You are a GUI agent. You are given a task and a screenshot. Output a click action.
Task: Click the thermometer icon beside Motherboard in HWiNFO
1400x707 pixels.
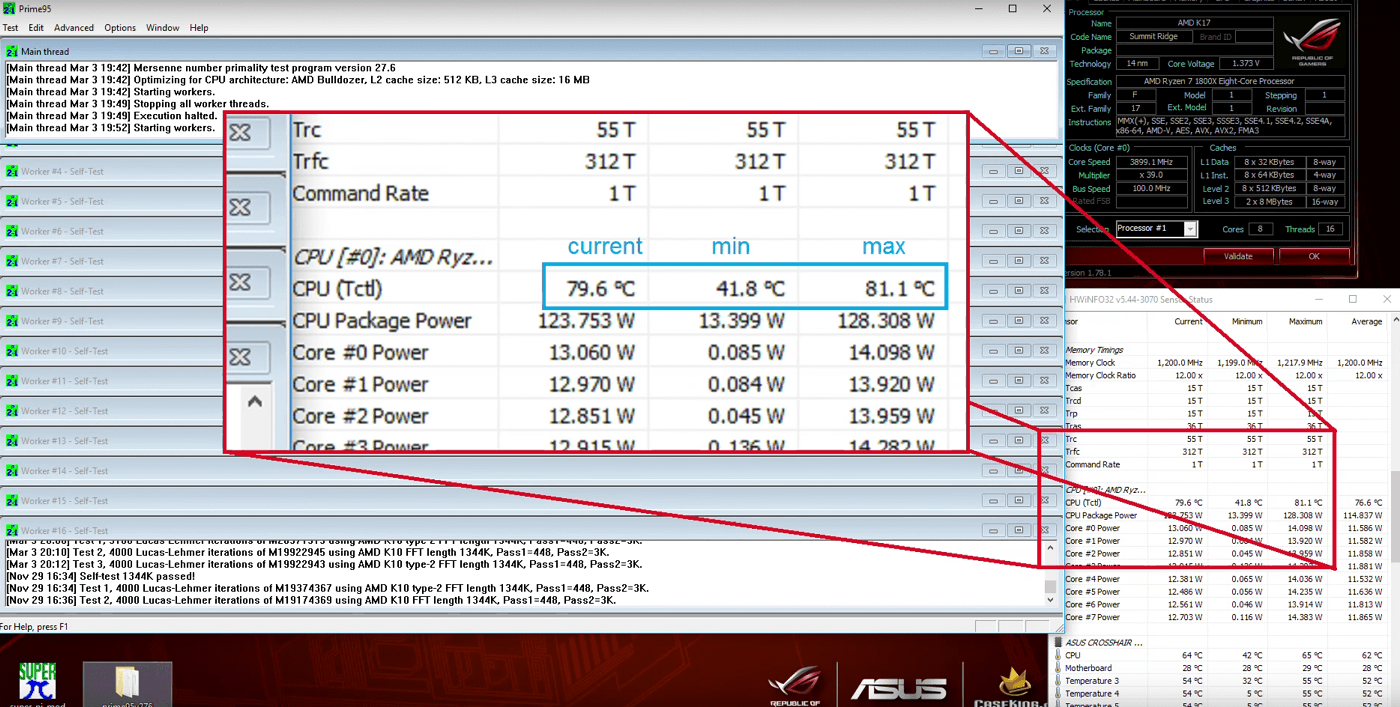(1059, 668)
